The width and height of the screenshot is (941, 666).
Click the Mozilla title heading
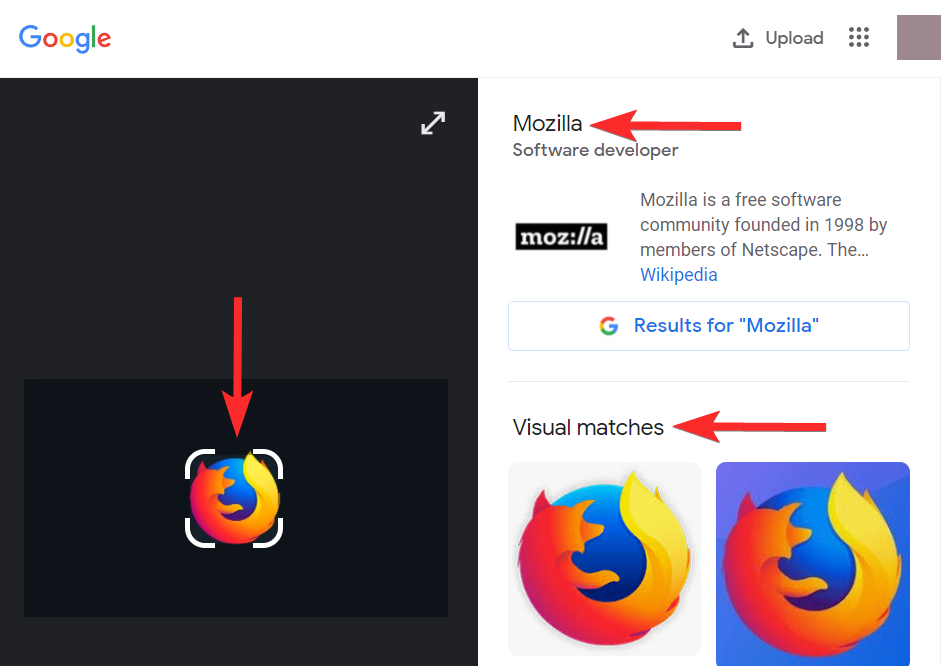click(547, 124)
